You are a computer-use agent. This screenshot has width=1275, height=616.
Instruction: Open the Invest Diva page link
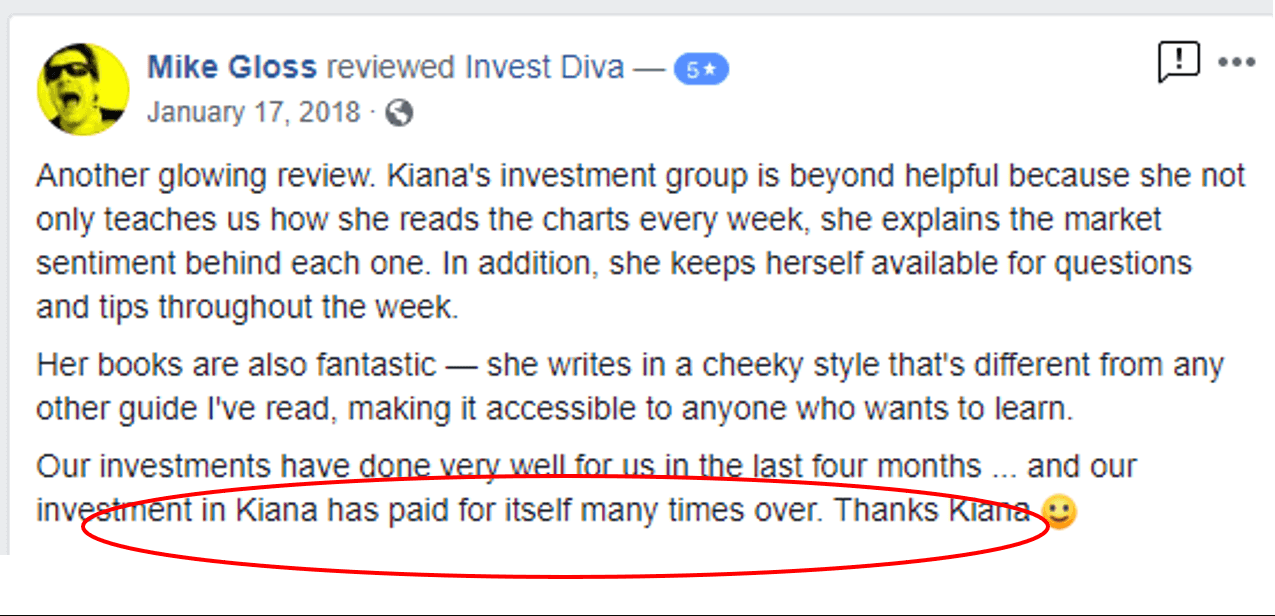pos(545,68)
